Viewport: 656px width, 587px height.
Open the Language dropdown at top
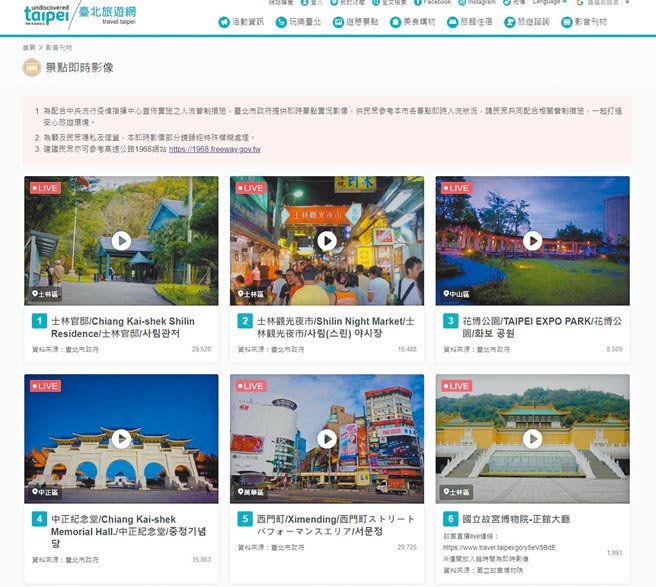pos(550,3)
